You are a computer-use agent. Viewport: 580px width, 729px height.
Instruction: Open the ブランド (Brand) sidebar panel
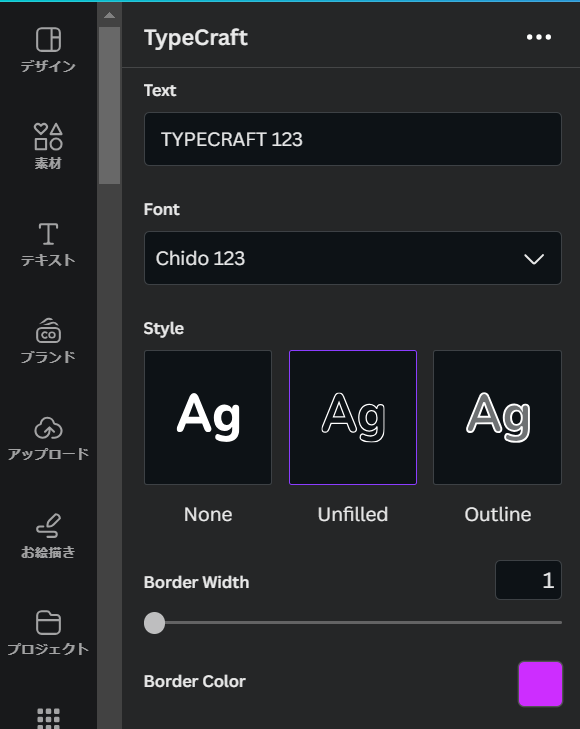[x=48, y=341]
